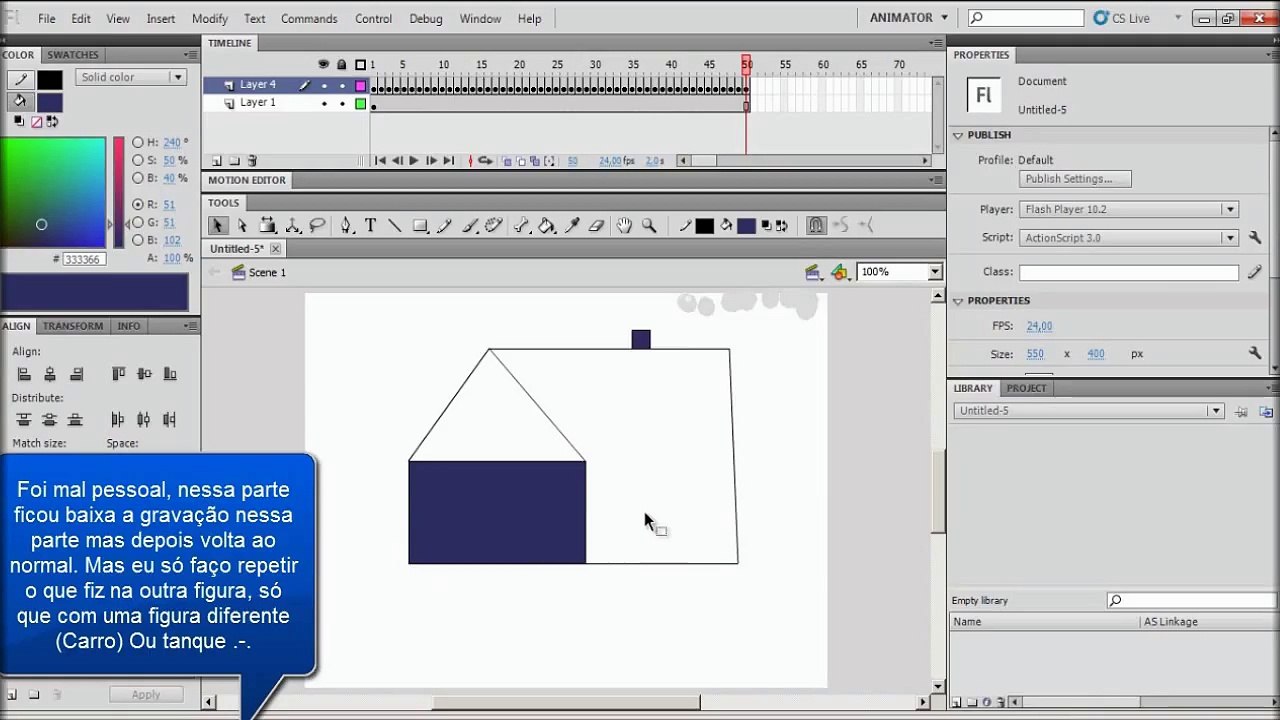Open the Modify menu
This screenshot has height=720, width=1280.
pos(210,18)
